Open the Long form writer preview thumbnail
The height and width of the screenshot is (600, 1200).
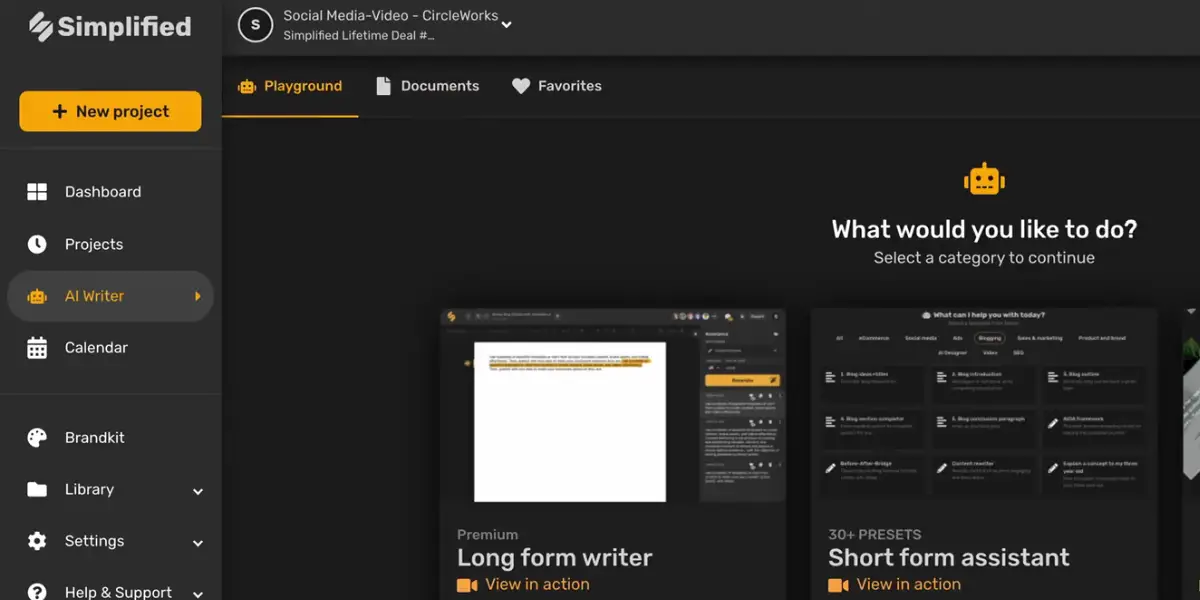[x=613, y=408]
